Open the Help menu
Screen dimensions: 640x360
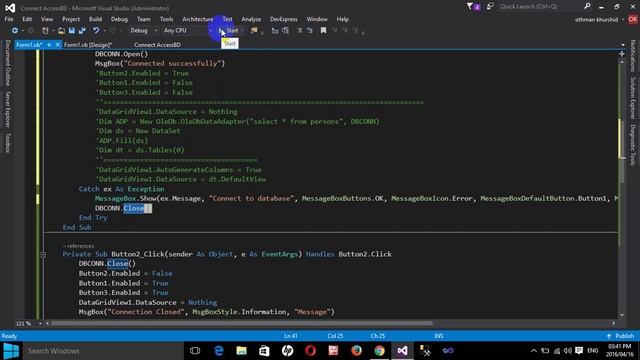click(342, 19)
